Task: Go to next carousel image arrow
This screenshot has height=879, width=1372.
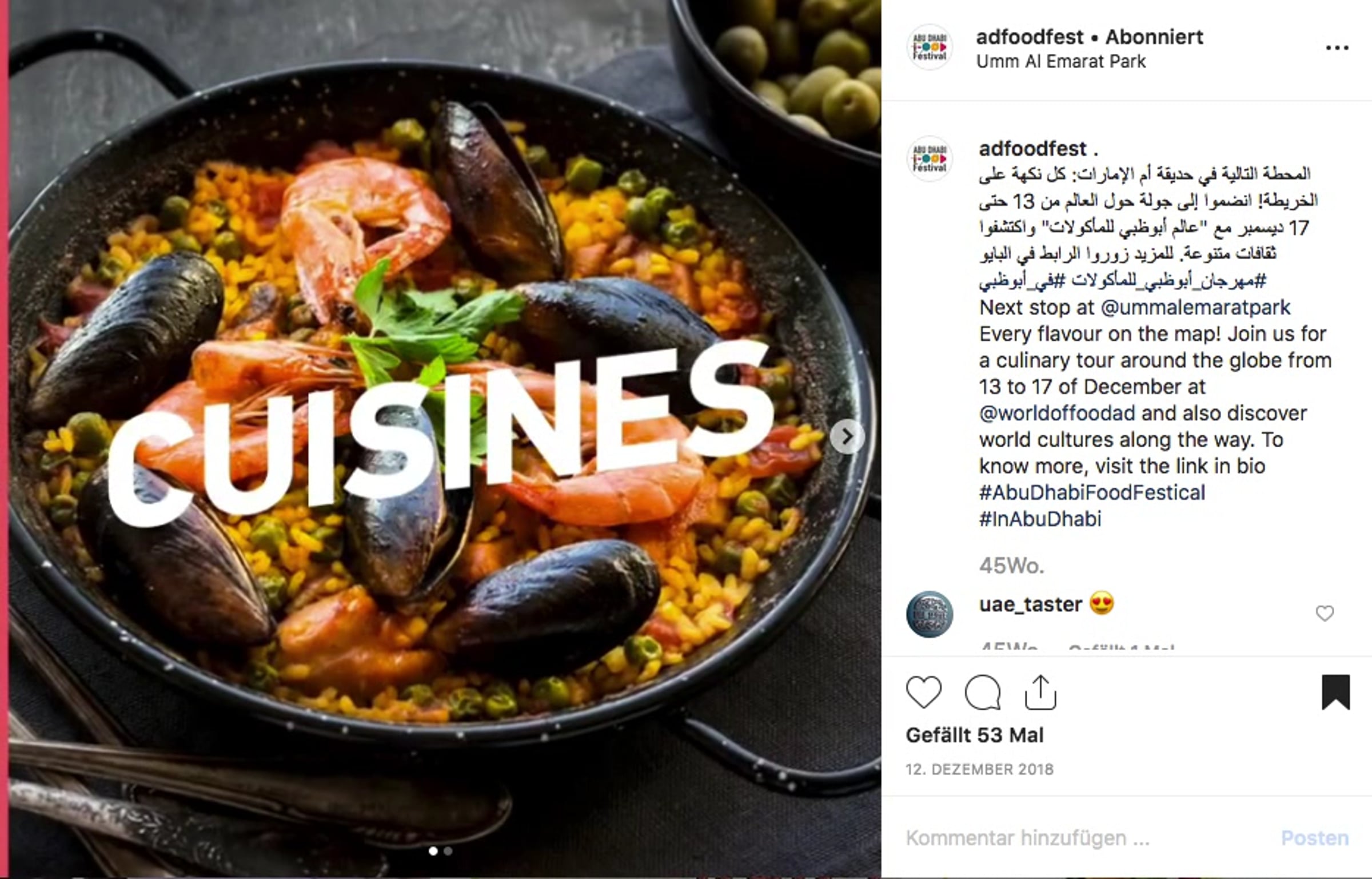Action: pos(847,437)
